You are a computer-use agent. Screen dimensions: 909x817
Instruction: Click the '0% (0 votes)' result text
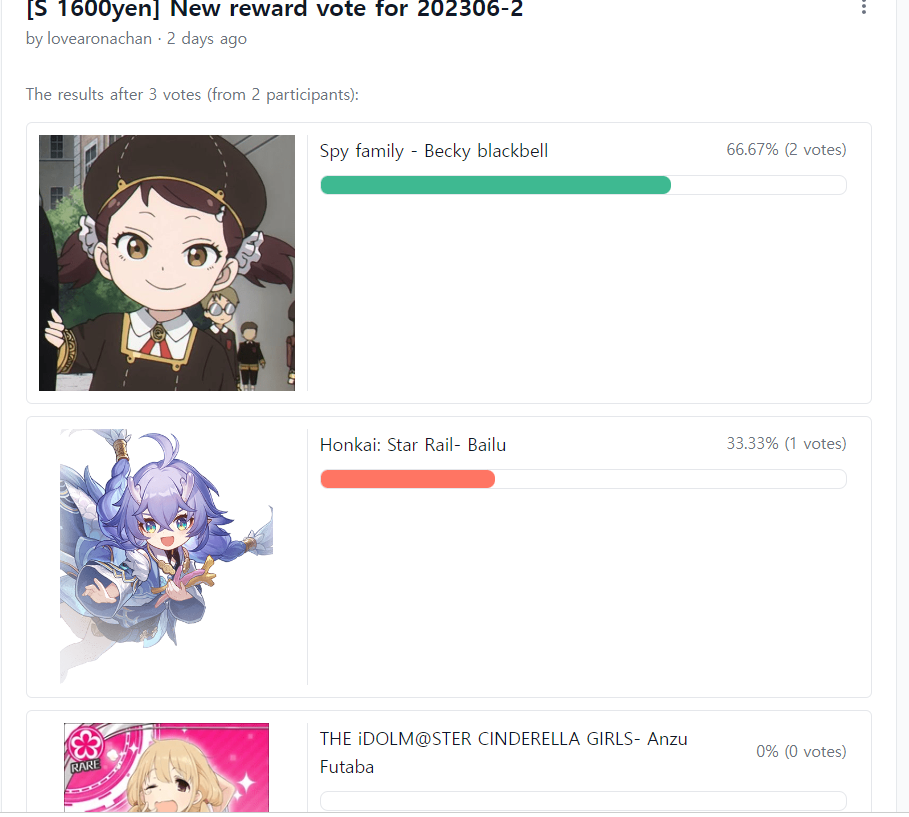coord(801,752)
